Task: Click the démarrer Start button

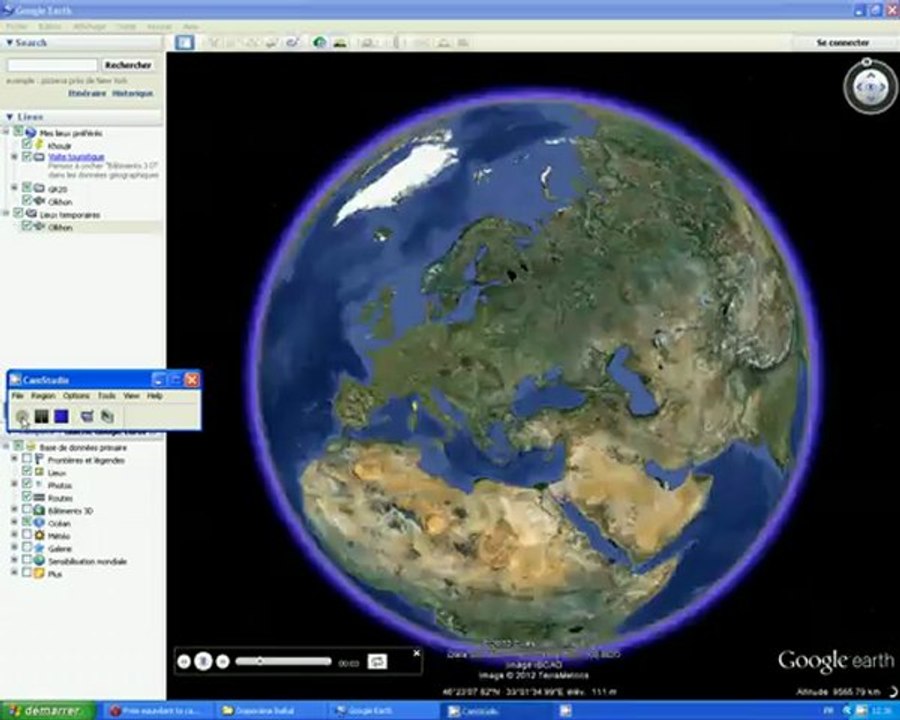Action: click(47, 711)
